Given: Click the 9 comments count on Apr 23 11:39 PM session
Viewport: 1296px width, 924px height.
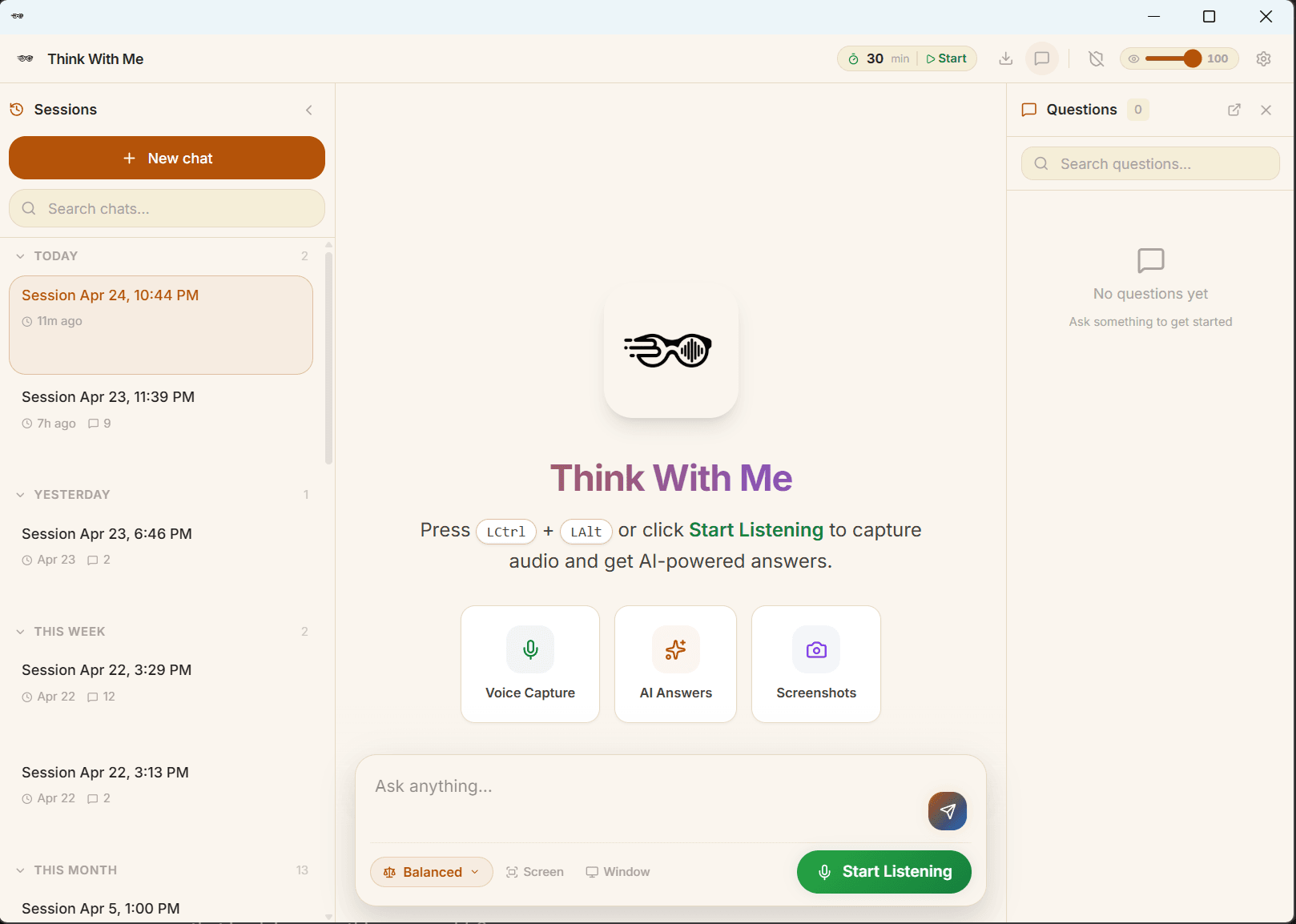Looking at the screenshot, I should [99, 424].
